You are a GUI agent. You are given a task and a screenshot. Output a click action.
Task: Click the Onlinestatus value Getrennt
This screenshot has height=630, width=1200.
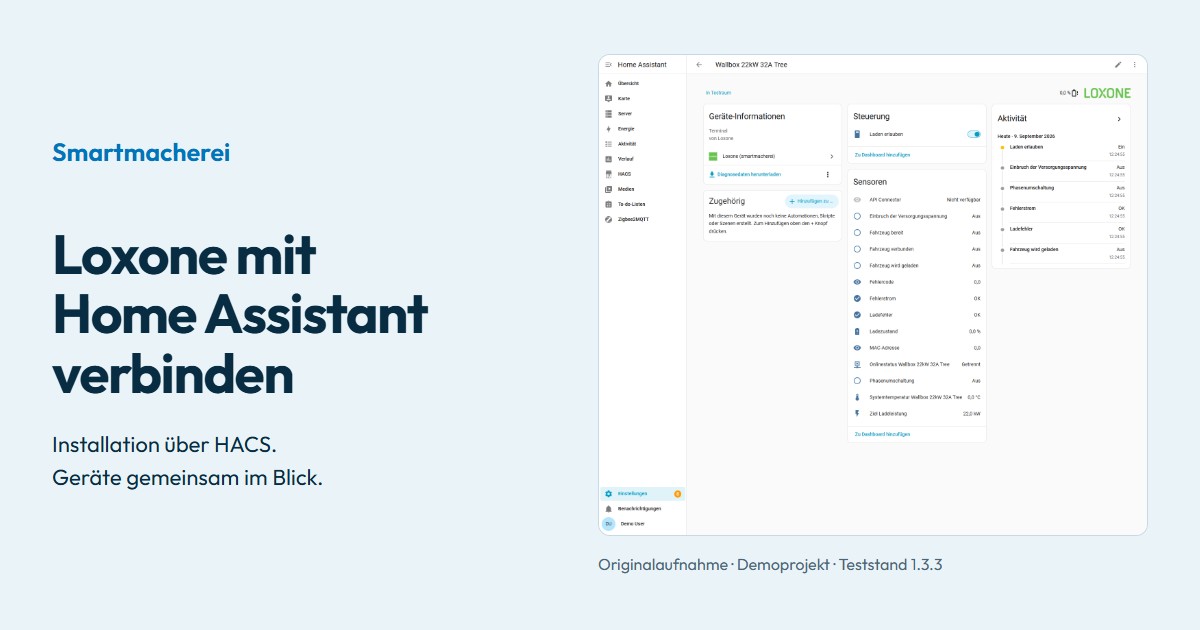pos(971,364)
